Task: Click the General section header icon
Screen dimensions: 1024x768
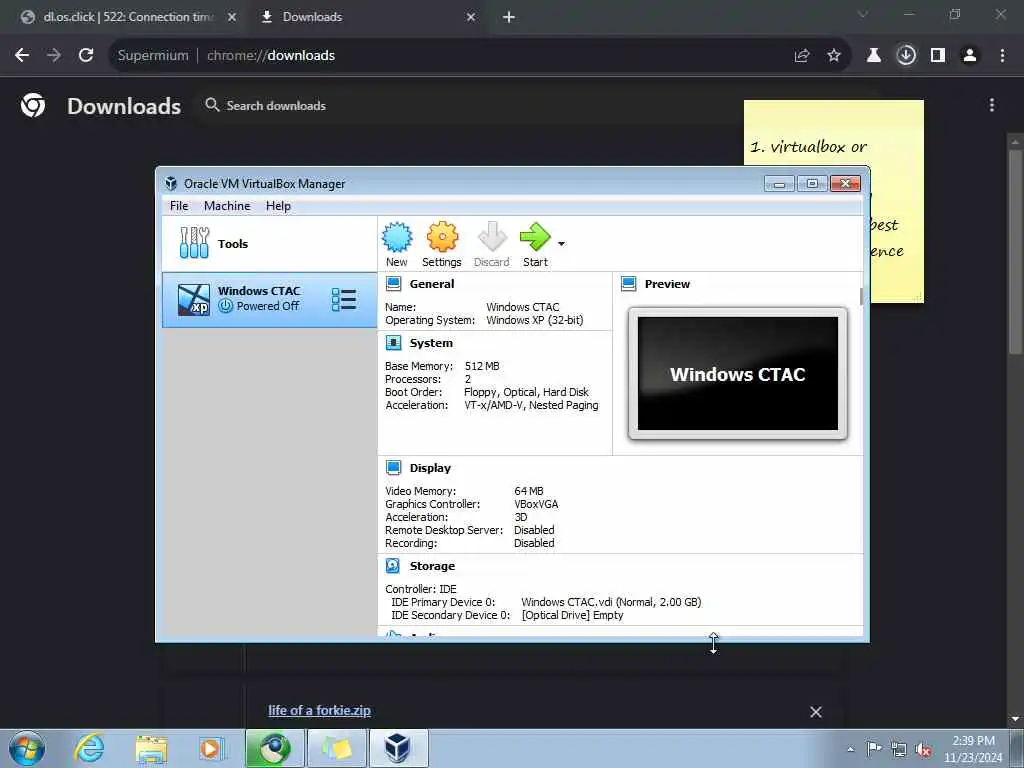Action: pyautogui.click(x=393, y=283)
